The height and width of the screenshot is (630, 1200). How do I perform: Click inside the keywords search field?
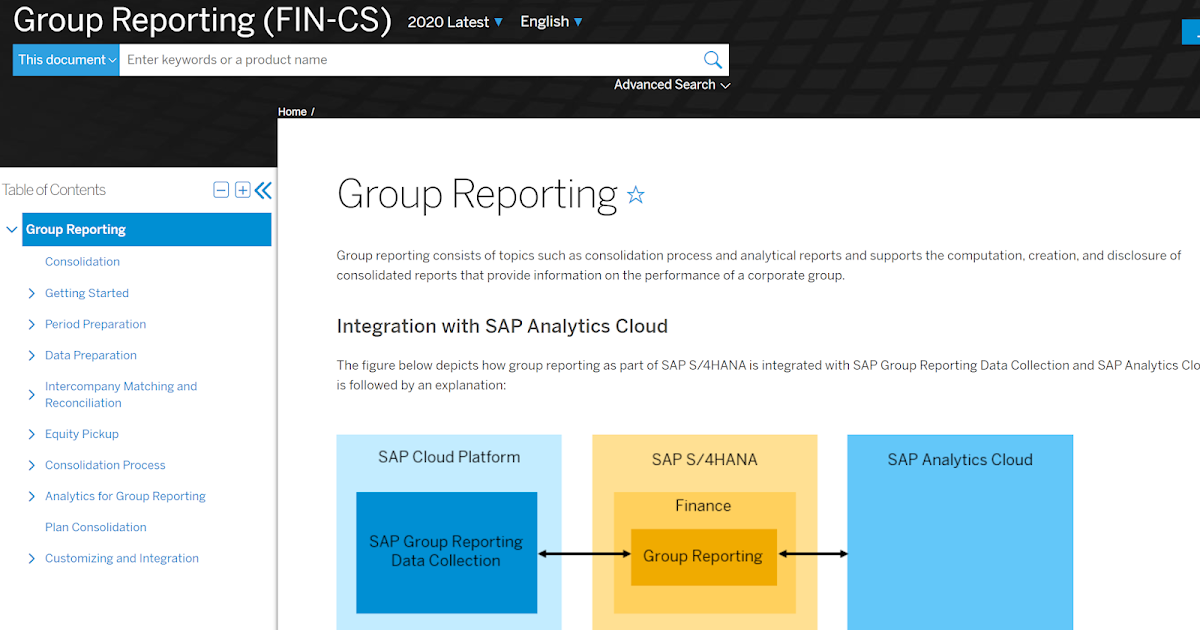pos(400,59)
